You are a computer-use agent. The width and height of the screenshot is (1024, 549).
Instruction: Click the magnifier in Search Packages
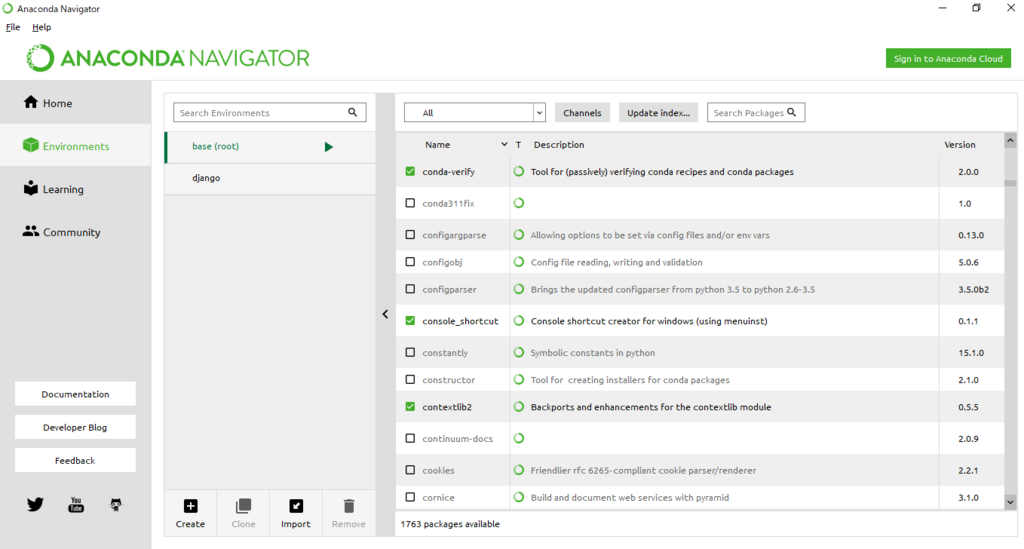pyautogui.click(x=792, y=112)
